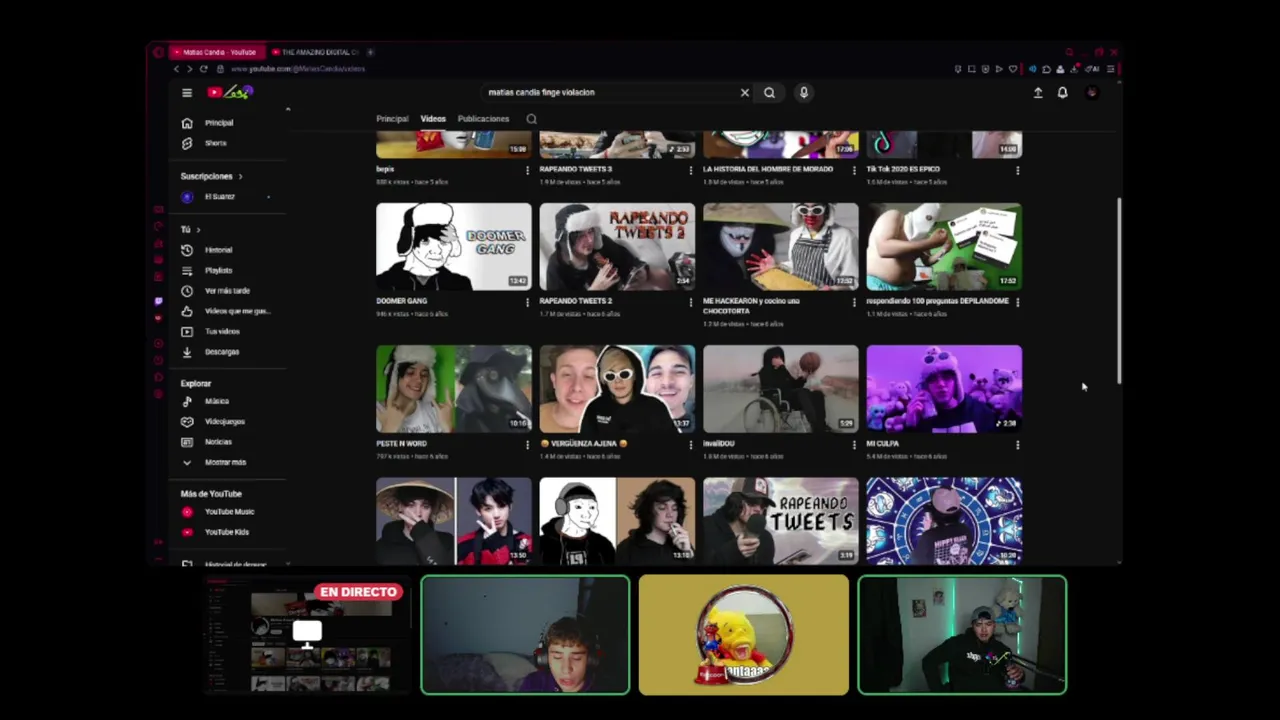
Task: Open Tus videos in the sidebar
Action: (222, 331)
